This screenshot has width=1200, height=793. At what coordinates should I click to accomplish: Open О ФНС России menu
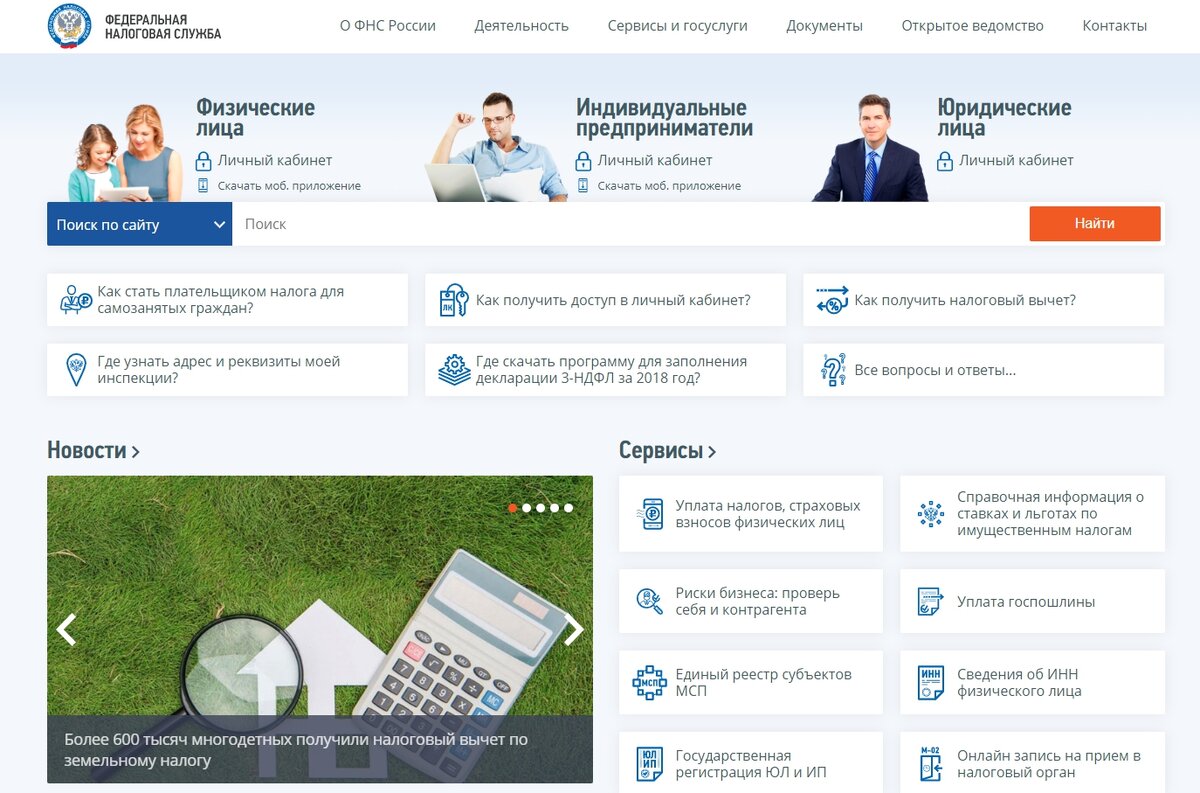pyautogui.click(x=388, y=26)
